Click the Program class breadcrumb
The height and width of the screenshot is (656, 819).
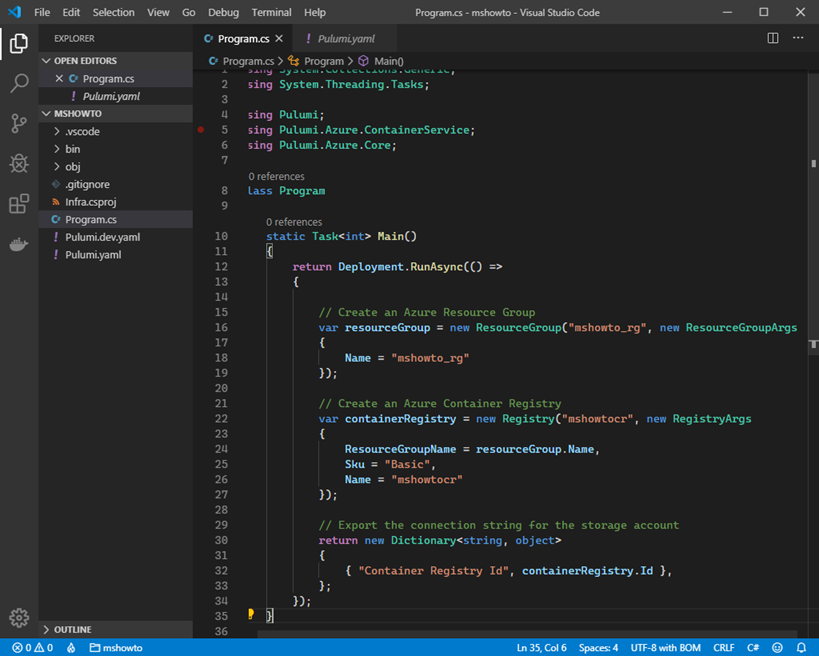[x=316, y=61]
